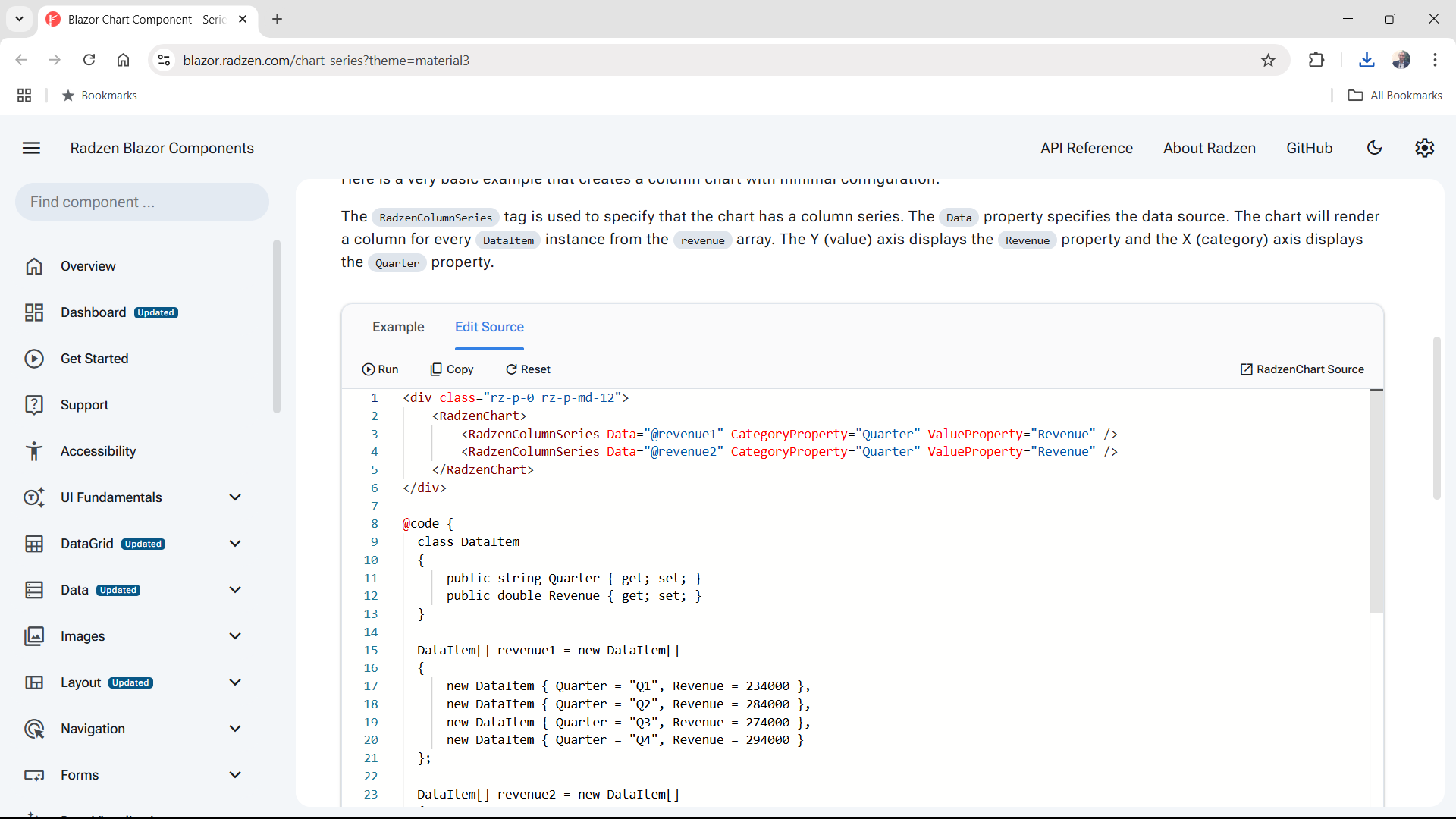The width and height of the screenshot is (1456, 819).
Task: Click the Find component search field
Action: [142, 202]
